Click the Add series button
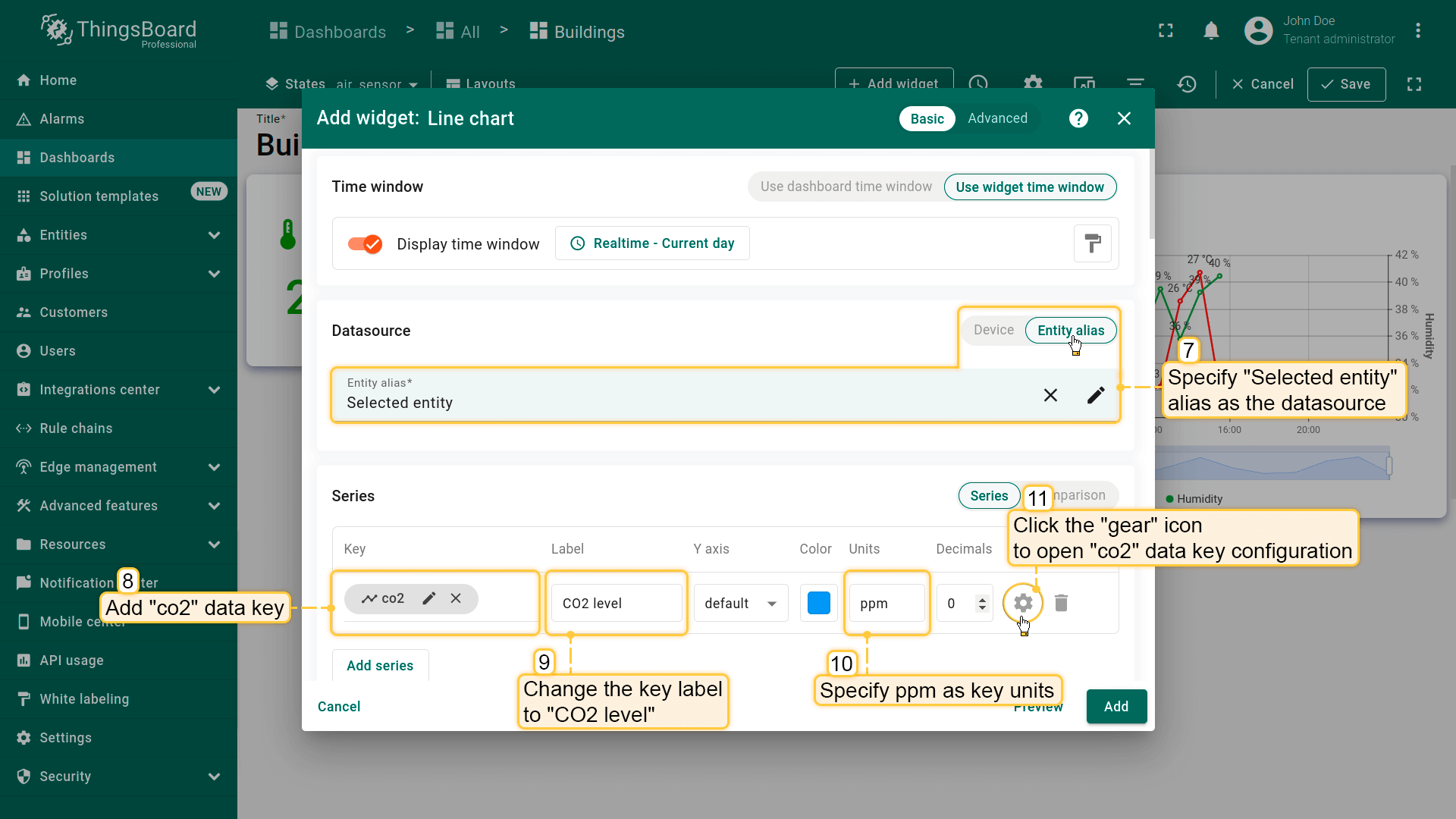The width and height of the screenshot is (1456, 819). click(380, 665)
